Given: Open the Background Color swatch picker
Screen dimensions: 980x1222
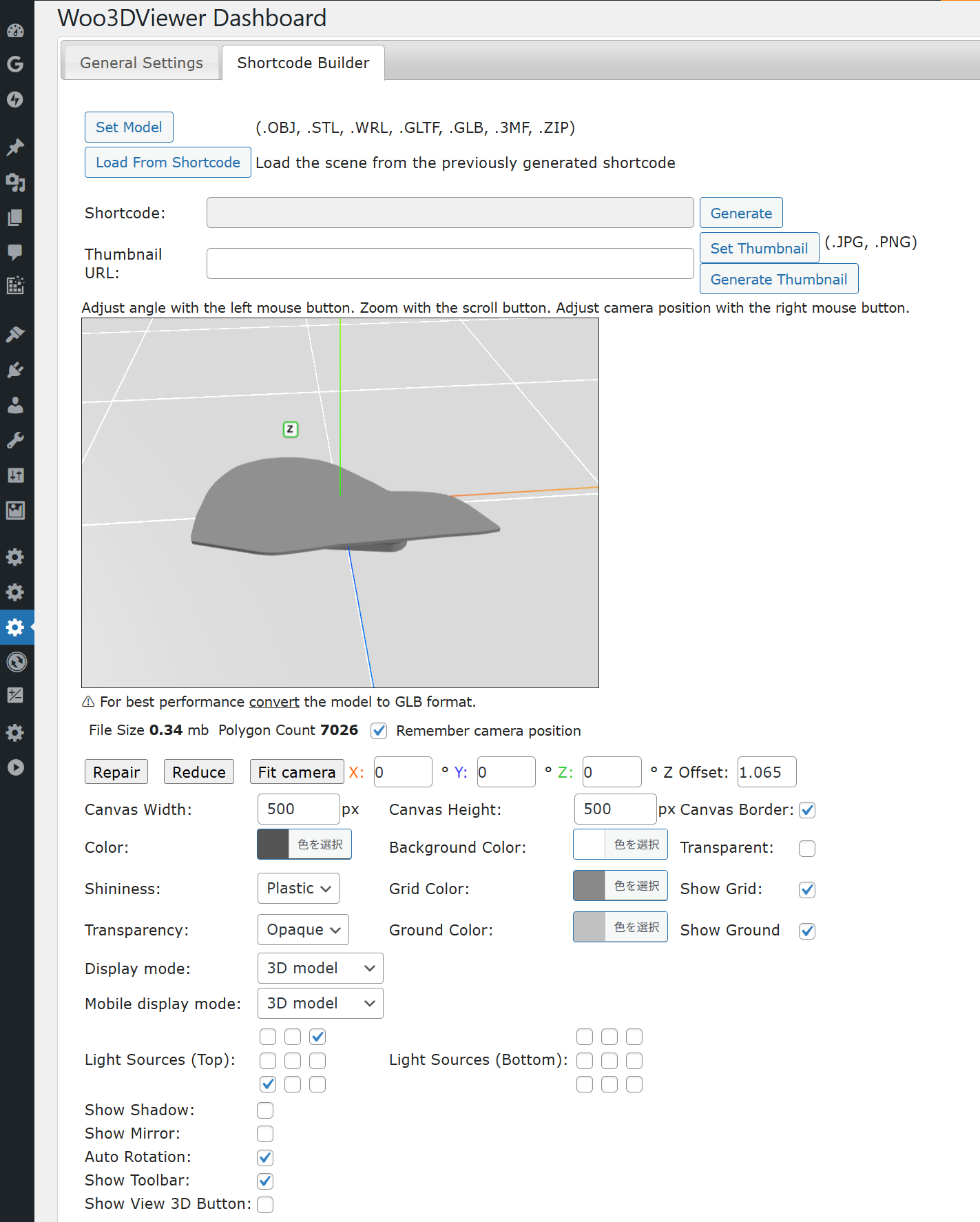Looking at the screenshot, I should pos(621,845).
